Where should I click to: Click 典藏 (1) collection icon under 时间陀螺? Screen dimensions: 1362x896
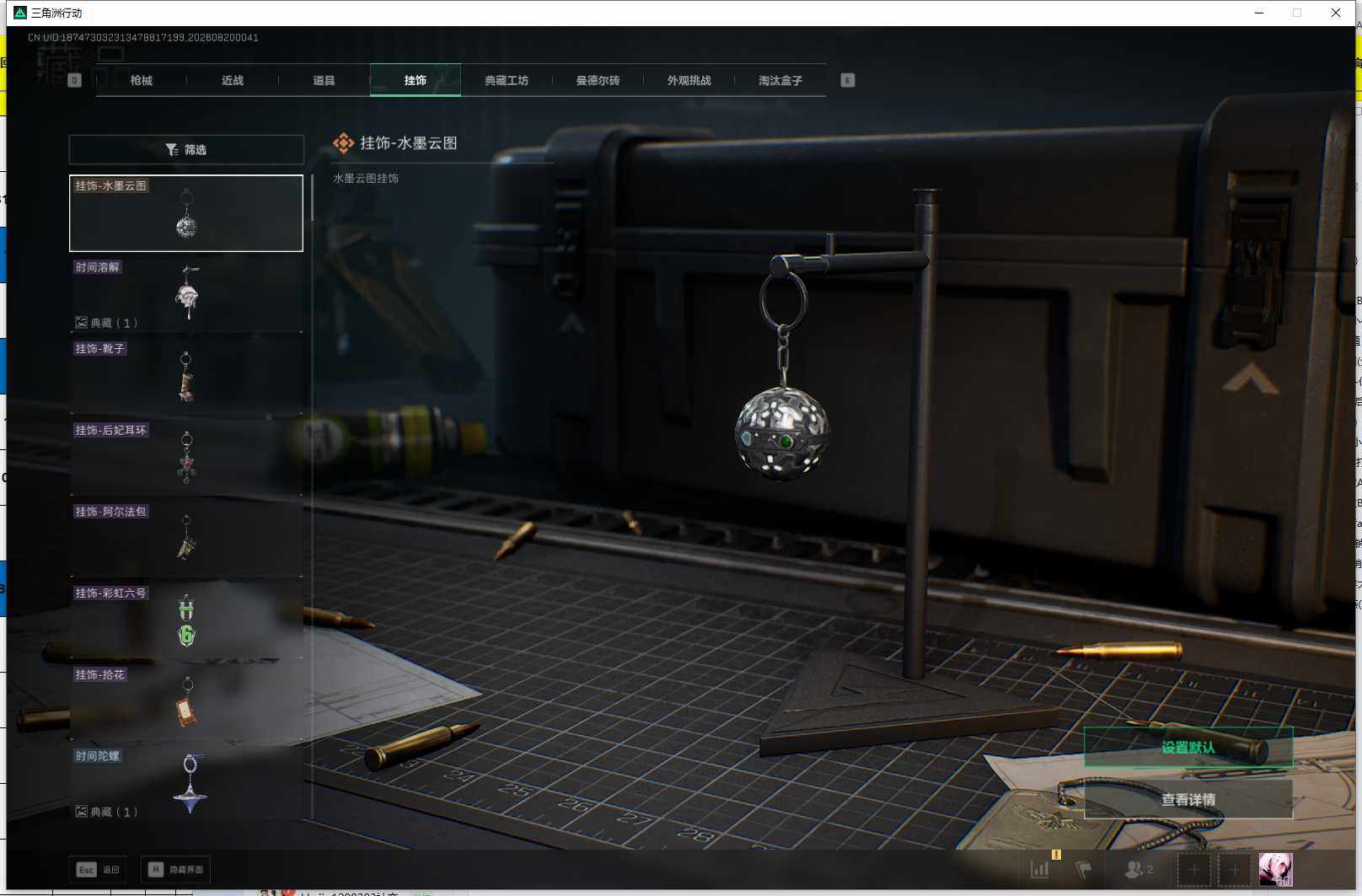point(82,812)
